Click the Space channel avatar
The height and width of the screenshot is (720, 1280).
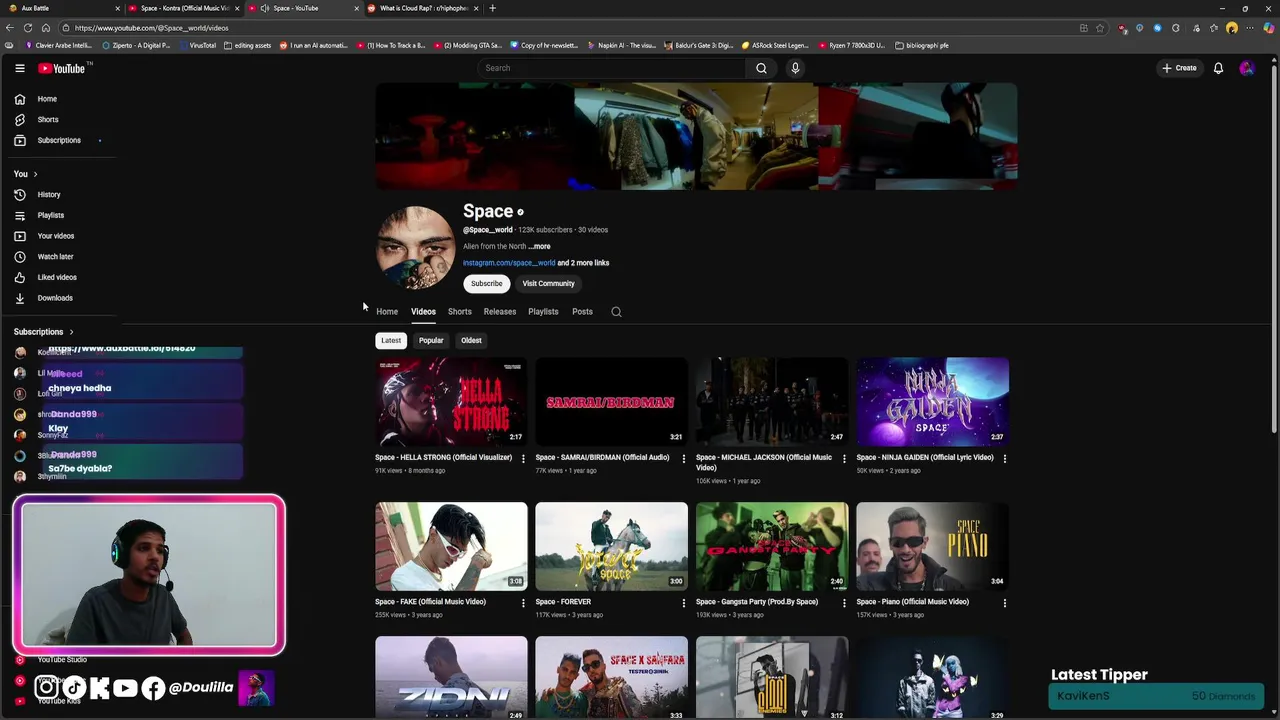pyautogui.click(x=415, y=248)
